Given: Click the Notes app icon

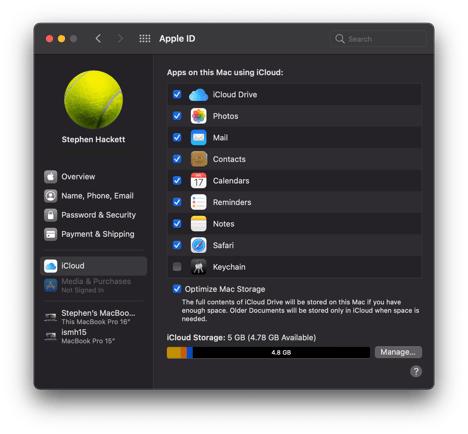Looking at the screenshot, I should point(198,224).
